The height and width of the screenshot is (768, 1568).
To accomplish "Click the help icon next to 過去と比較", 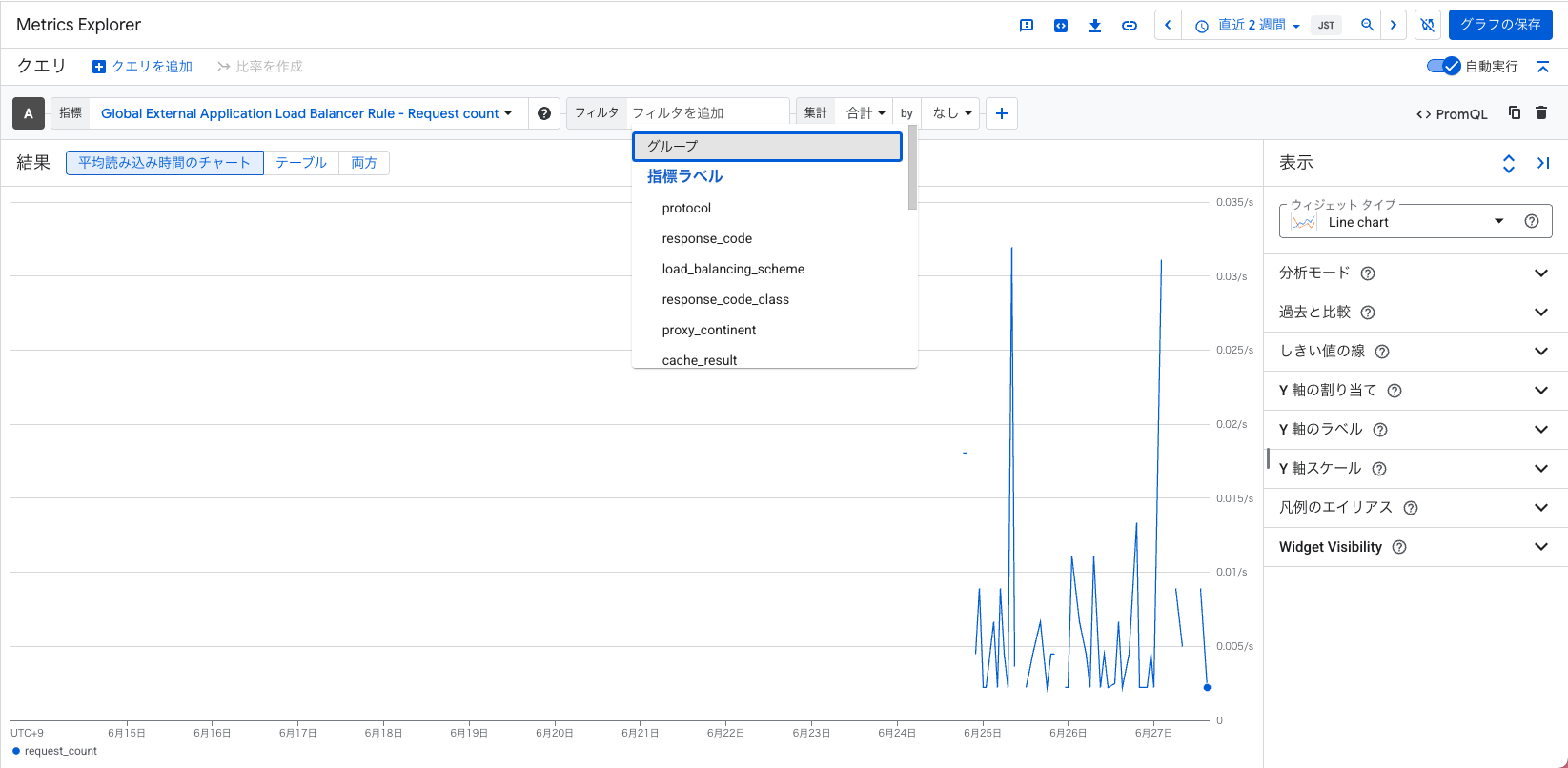I will coord(1368,313).
